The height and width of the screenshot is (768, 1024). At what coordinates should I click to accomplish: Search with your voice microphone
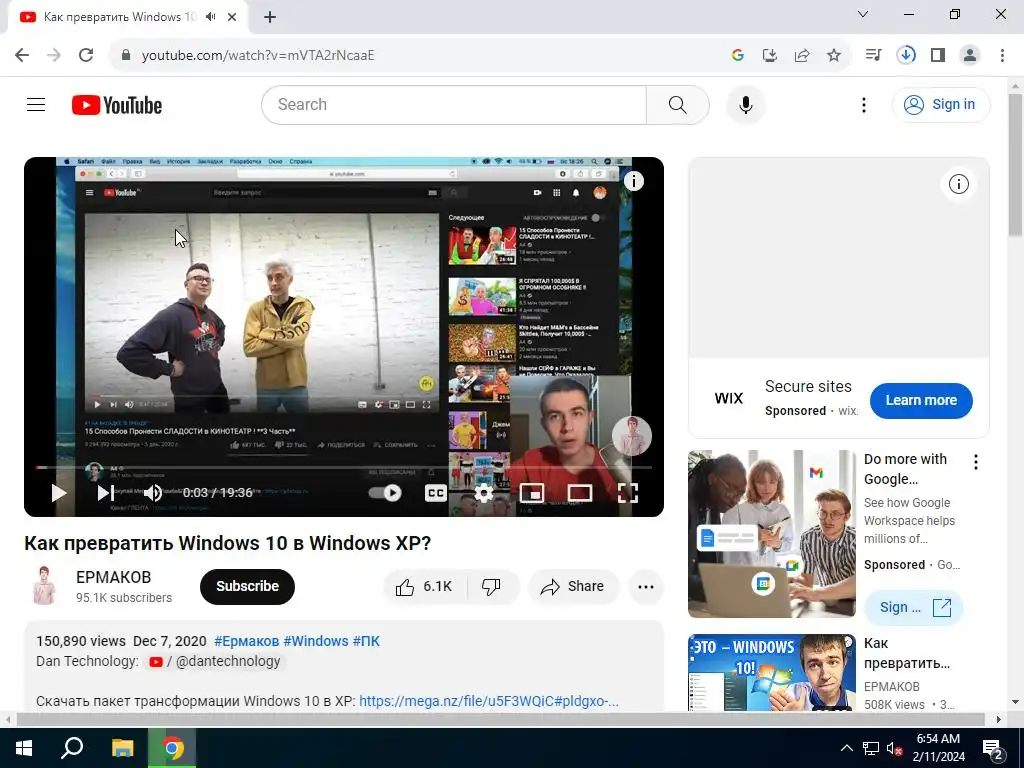(746, 104)
